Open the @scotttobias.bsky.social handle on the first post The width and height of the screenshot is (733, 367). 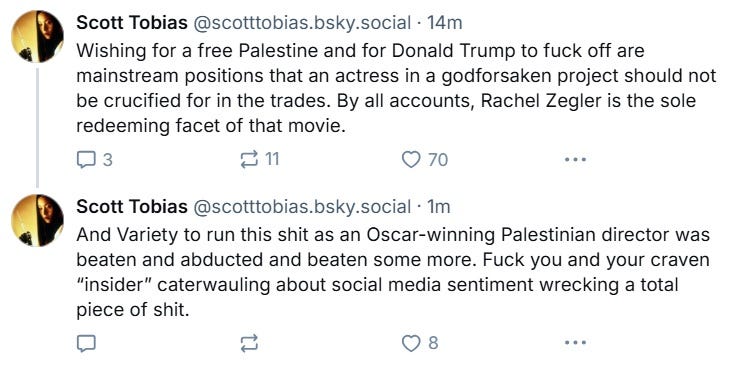pyautogui.click(x=302, y=23)
